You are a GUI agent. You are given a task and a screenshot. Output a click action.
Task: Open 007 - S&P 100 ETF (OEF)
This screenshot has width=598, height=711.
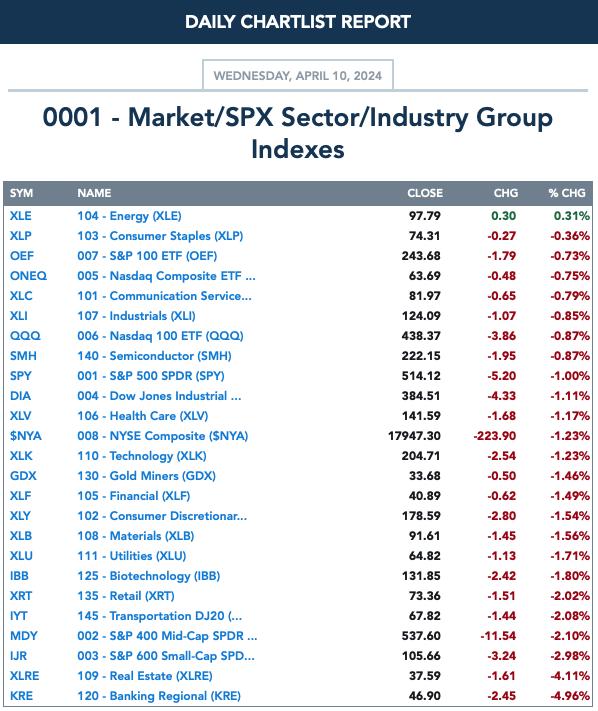[147, 256]
